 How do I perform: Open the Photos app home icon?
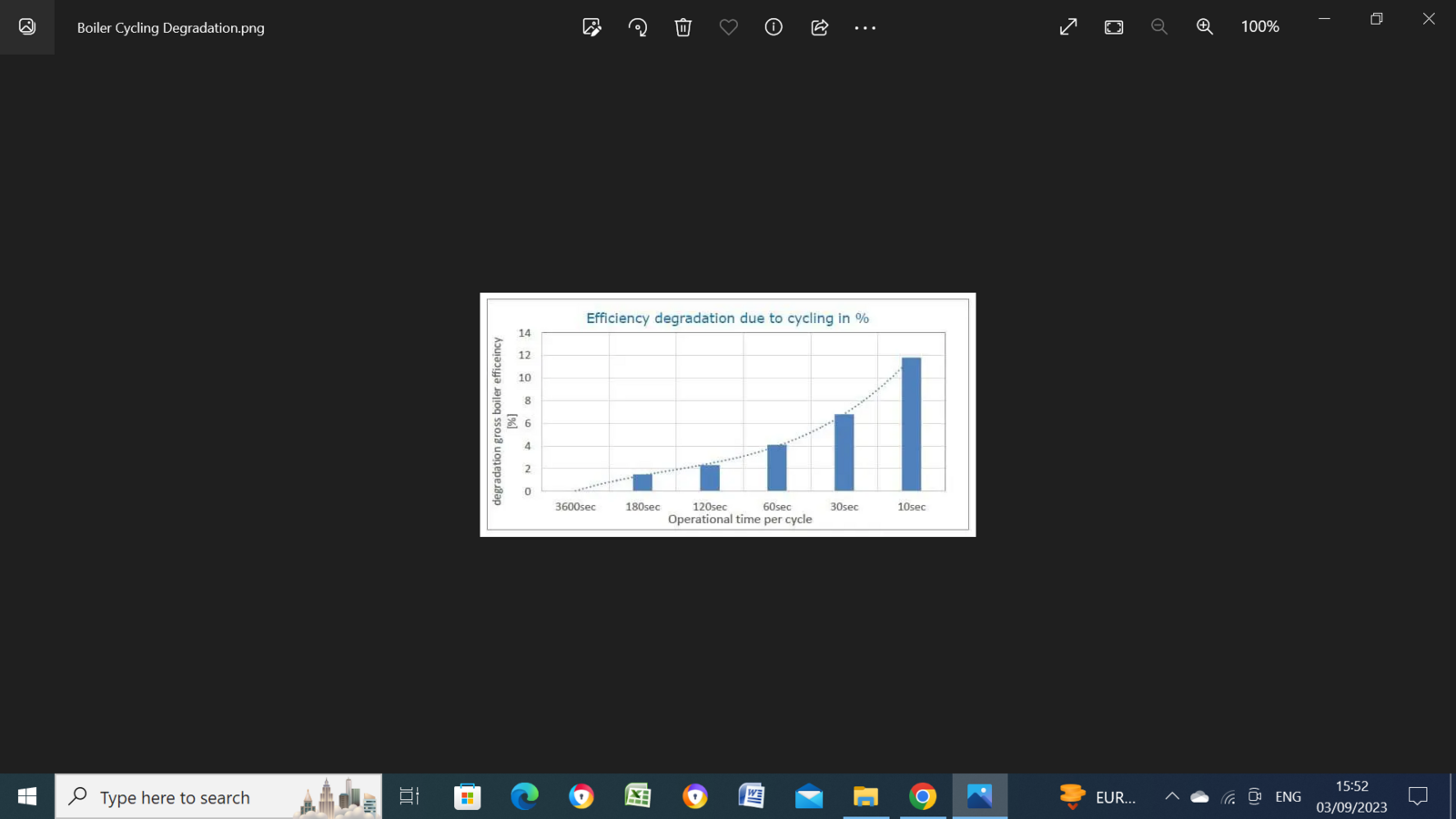[x=27, y=27]
